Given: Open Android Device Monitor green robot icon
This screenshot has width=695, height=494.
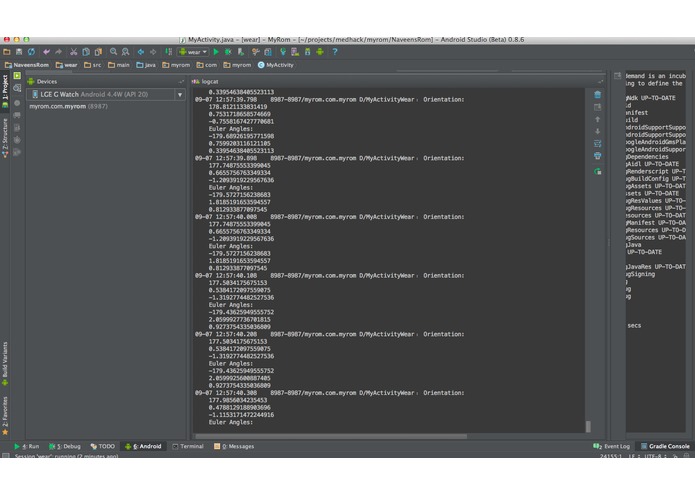Looking at the screenshot, I should click(x=320, y=52).
